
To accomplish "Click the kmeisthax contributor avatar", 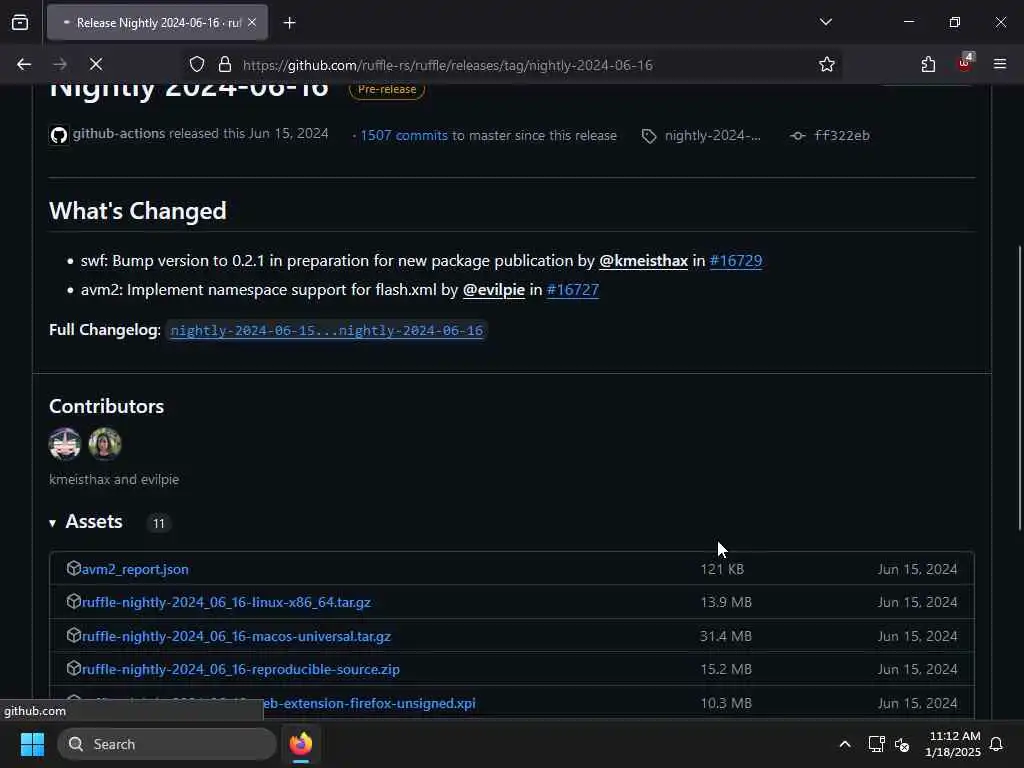I will (65, 444).
